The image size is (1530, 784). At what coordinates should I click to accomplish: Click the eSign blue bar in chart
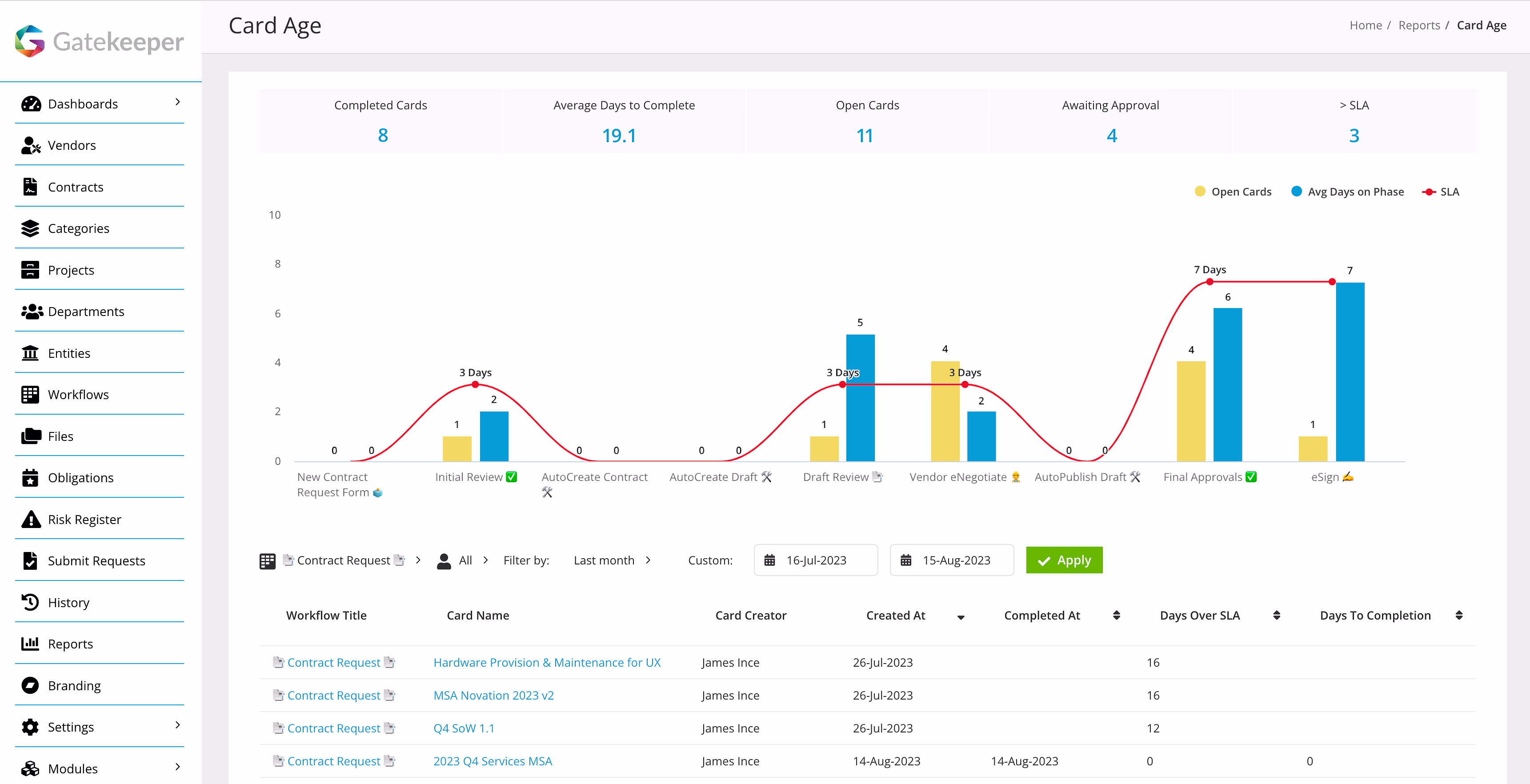(x=1350, y=371)
